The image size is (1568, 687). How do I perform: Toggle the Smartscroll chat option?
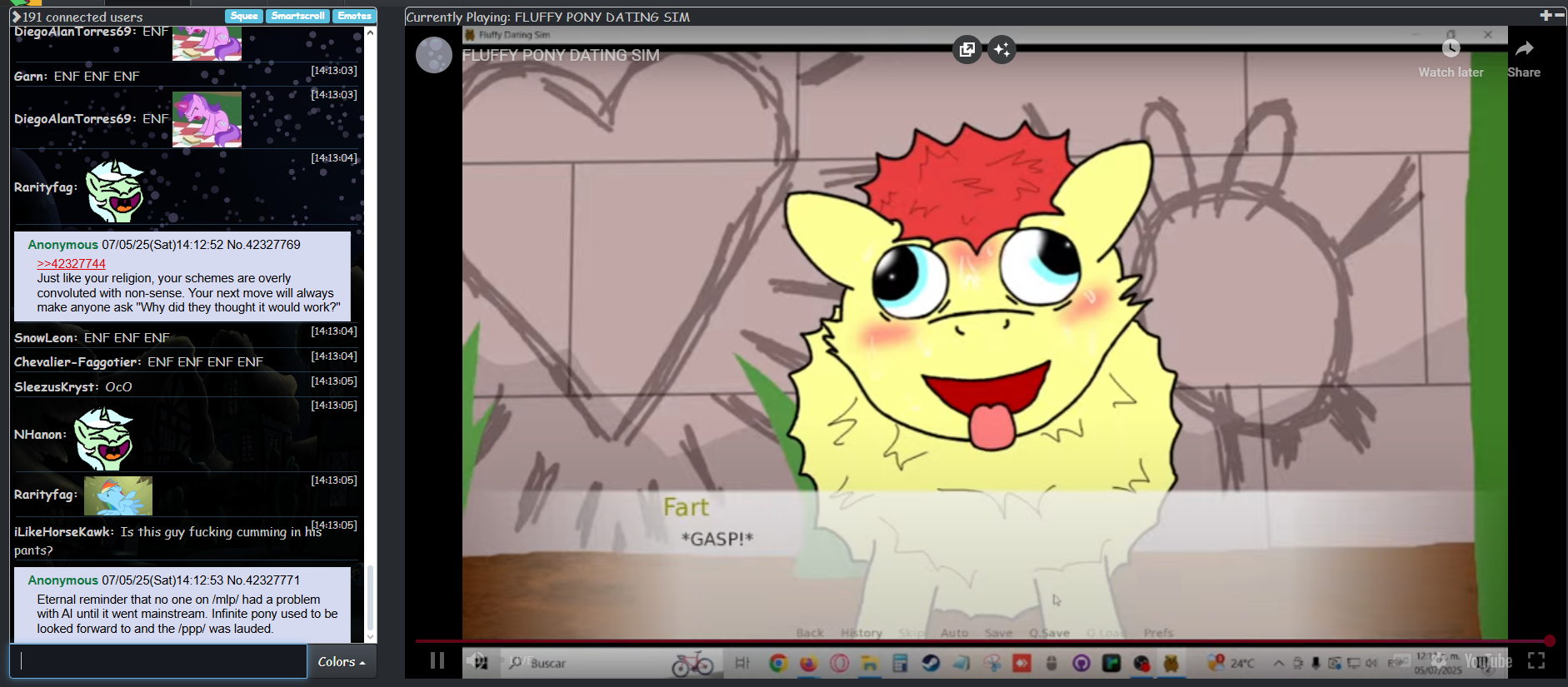pyautogui.click(x=297, y=16)
